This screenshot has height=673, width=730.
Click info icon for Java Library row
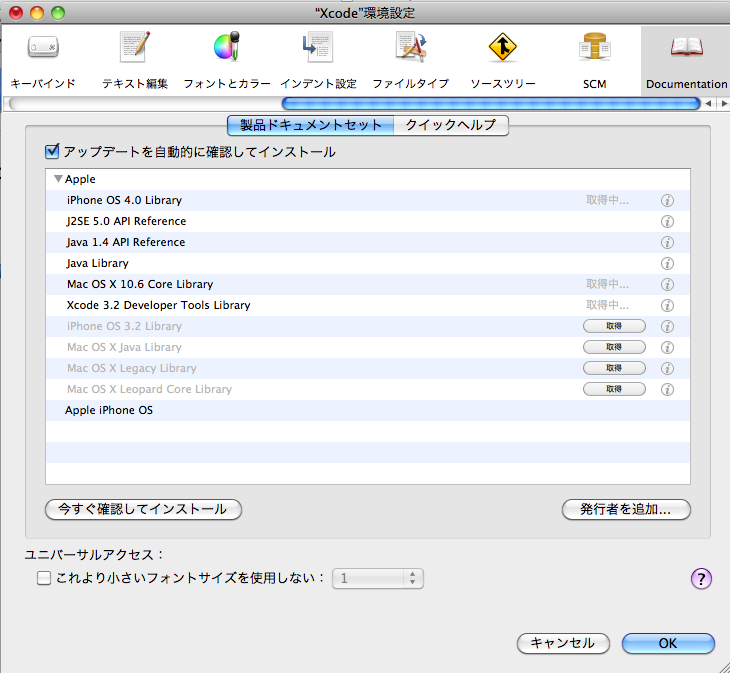click(x=667, y=263)
